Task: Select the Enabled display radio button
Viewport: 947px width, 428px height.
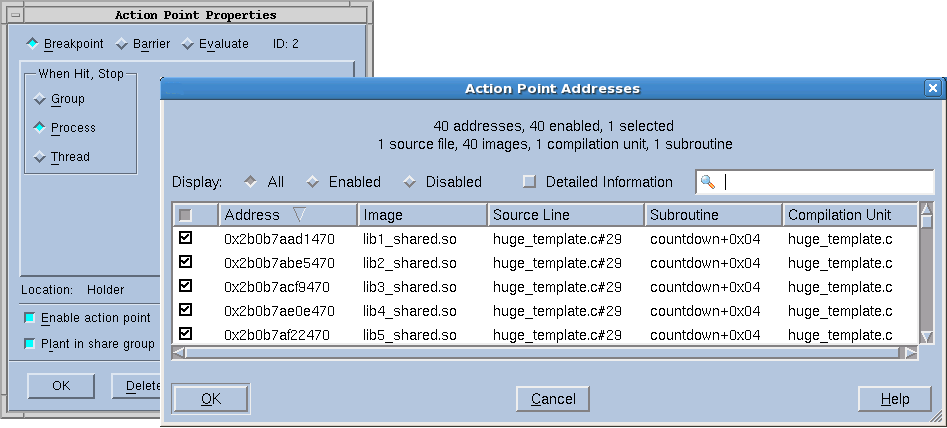Action: point(312,182)
